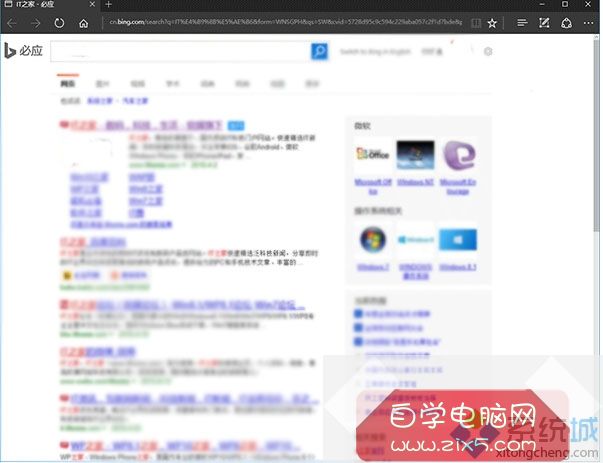Click the address bar URL field

pos(286,22)
